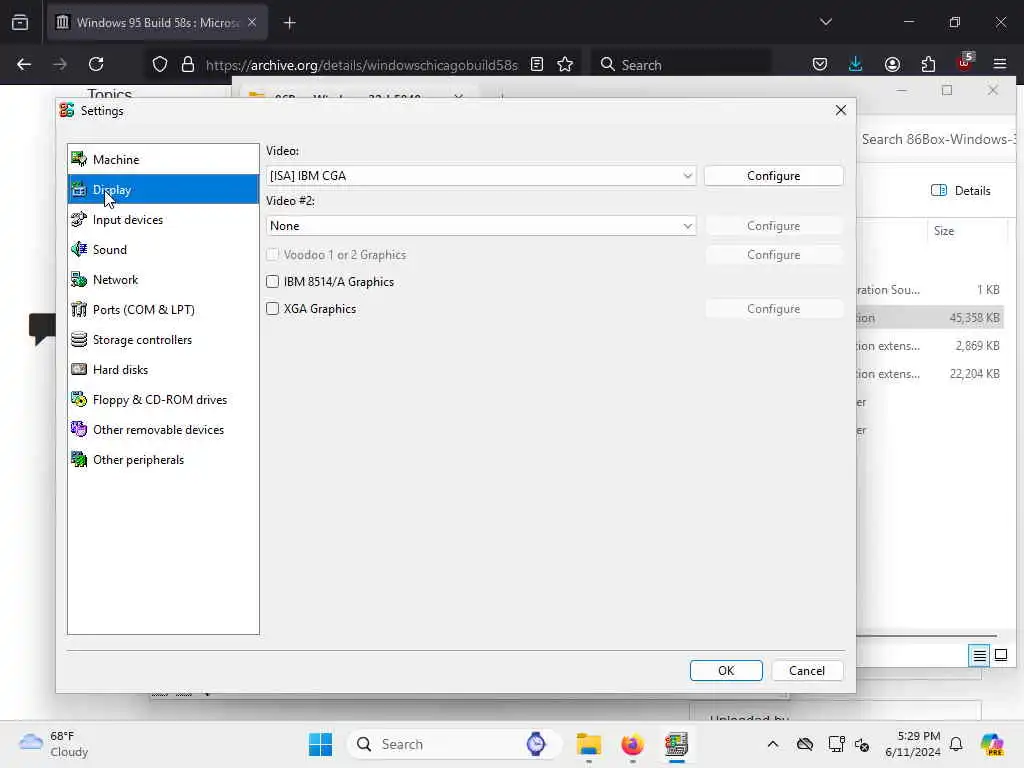Open the Video #2 dropdown
Image resolution: width=1024 pixels, height=768 pixels.
[481, 225]
